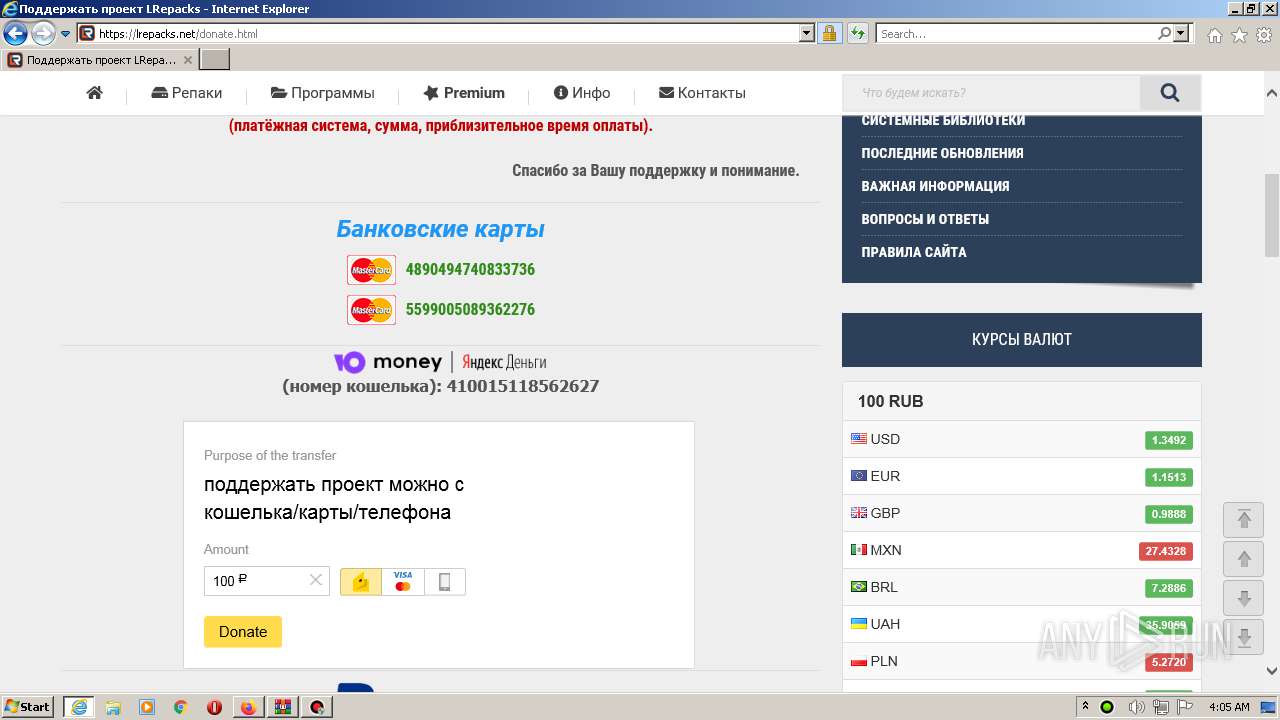Click the USD 1.3492 rate badge
Screen dimensions: 1280x720
[x=1169, y=440]
